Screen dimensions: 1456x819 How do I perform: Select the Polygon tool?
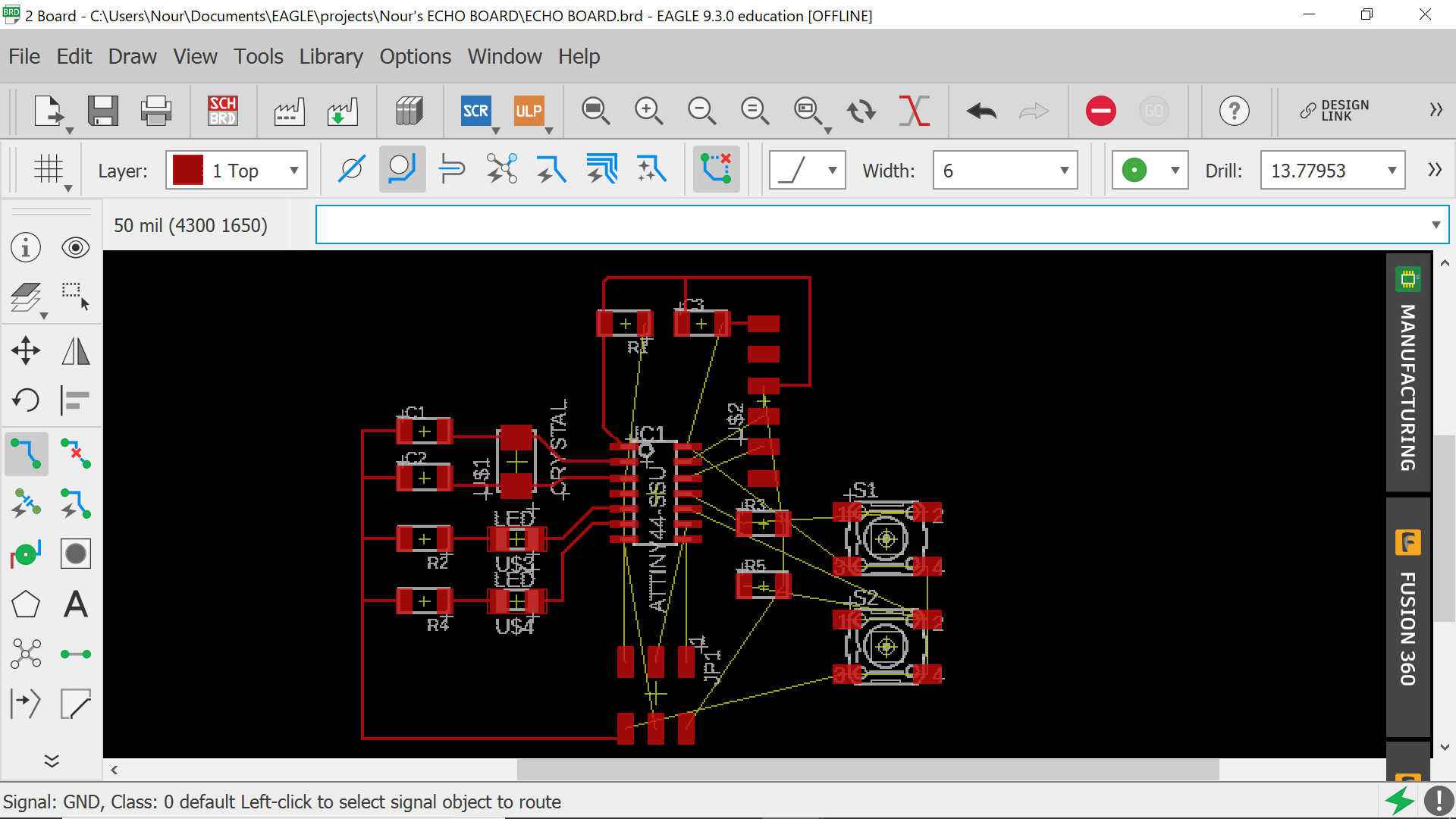coord(27,604)
